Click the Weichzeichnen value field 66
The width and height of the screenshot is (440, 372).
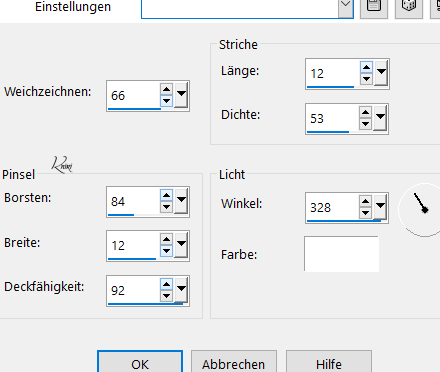pos(134,95)
